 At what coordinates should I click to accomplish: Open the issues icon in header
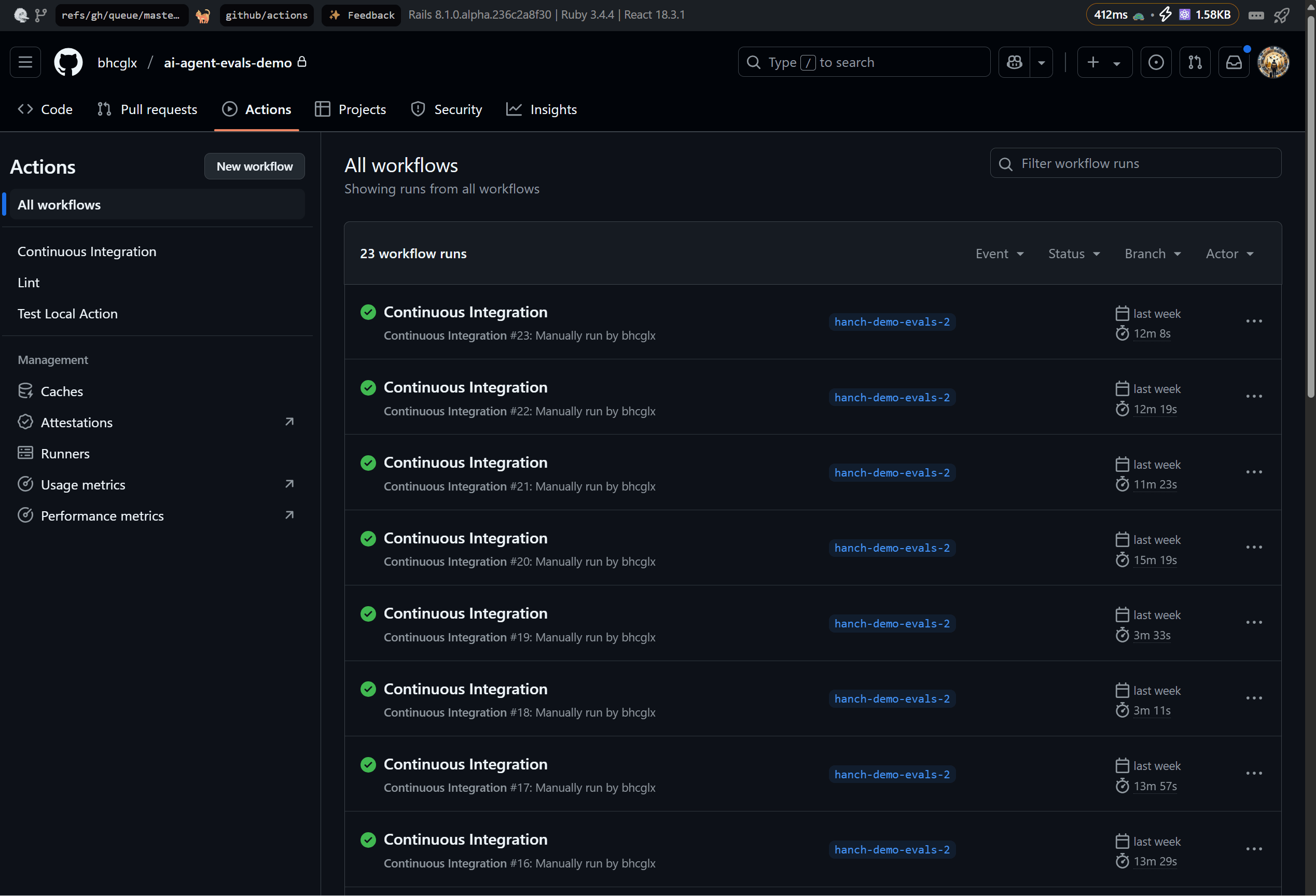click(x=1156, y=62)
